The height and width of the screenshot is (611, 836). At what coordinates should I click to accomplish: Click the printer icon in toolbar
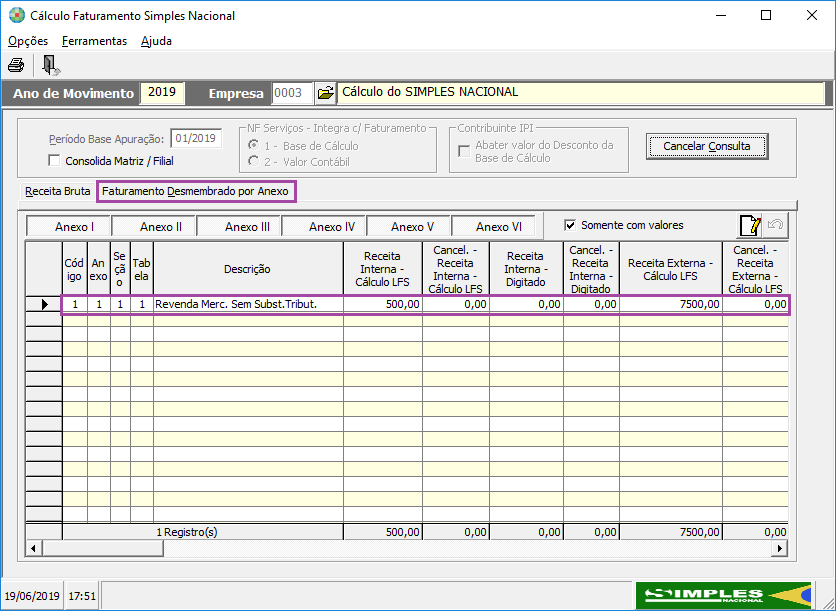click(x=16, y=65)
